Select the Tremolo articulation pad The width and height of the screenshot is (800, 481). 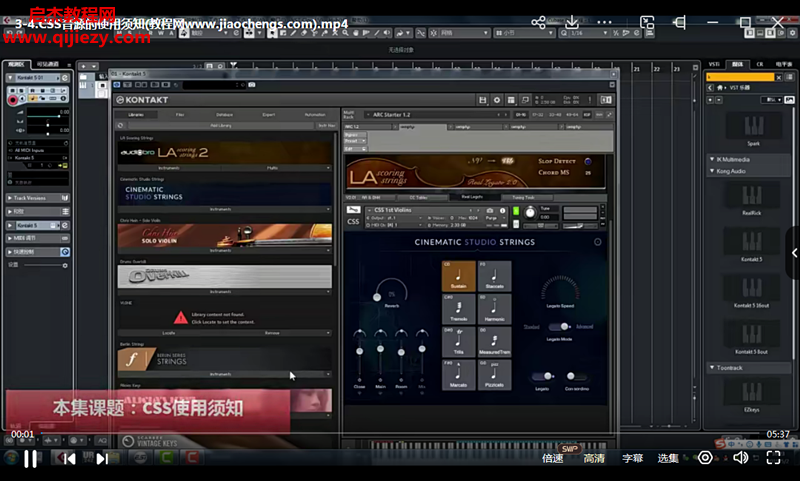(x=458, y=309)
